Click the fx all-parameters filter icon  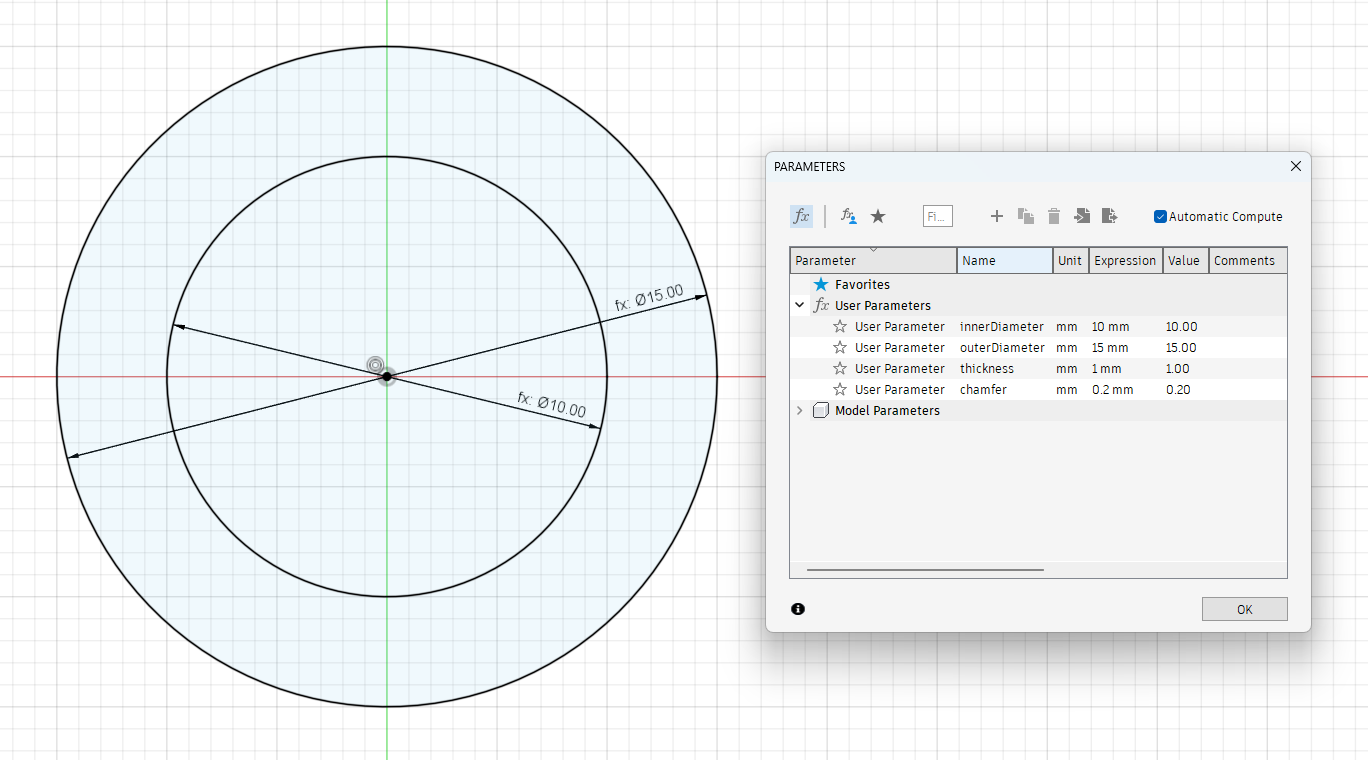pyautogui.click(x=801, y=216)
